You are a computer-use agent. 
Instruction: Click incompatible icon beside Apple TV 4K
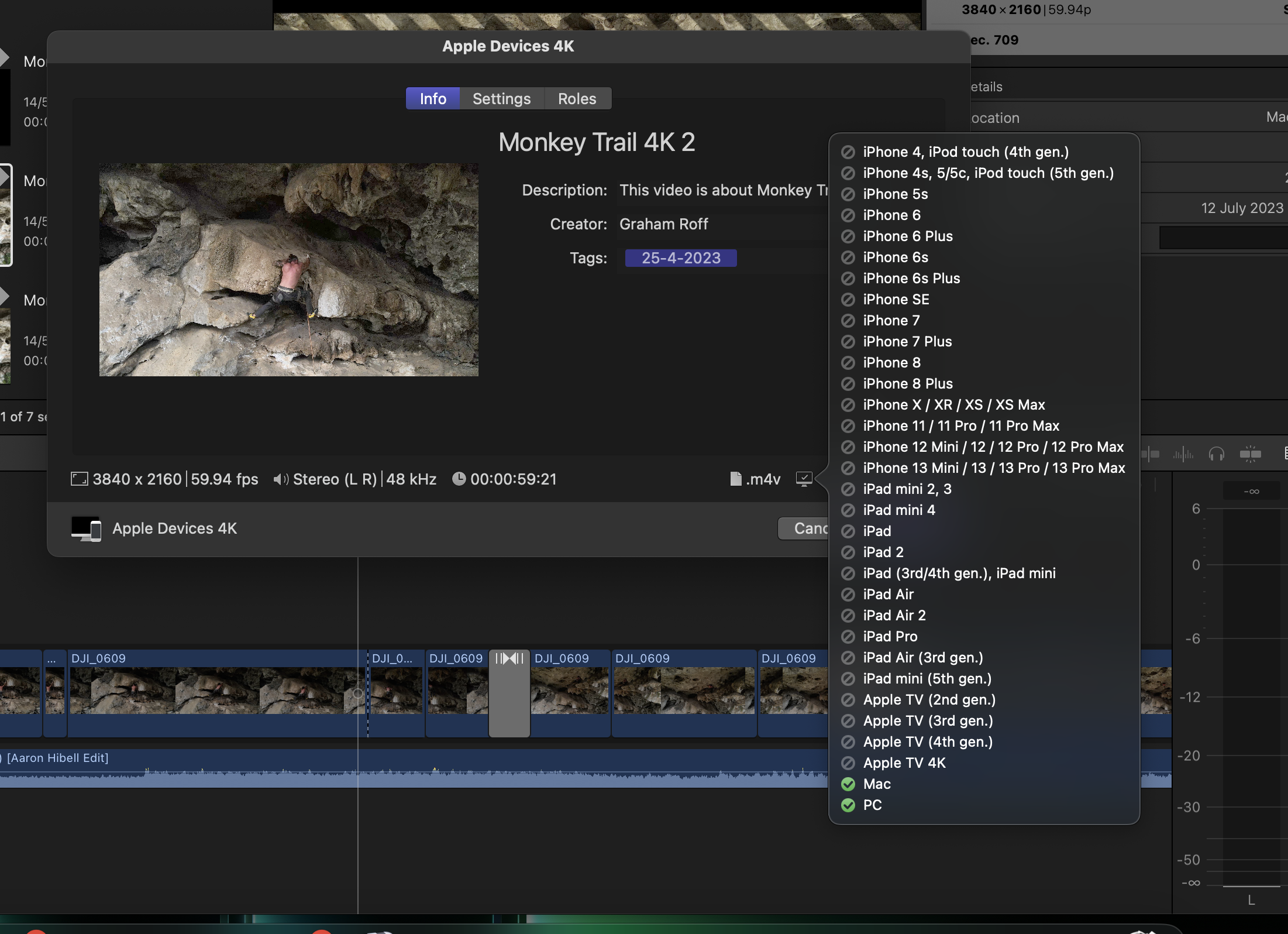point(848,763)
